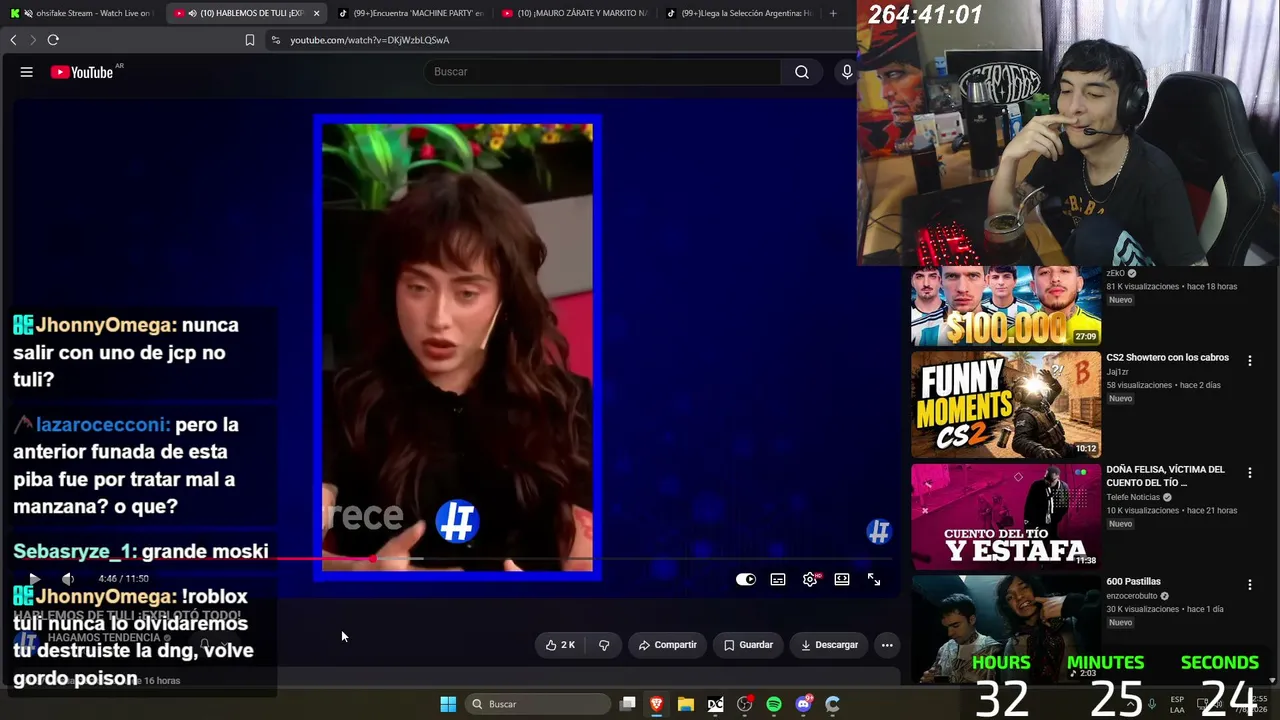Reload the current page
Viewport: 1280px width, 720px height.
(53, 40)
